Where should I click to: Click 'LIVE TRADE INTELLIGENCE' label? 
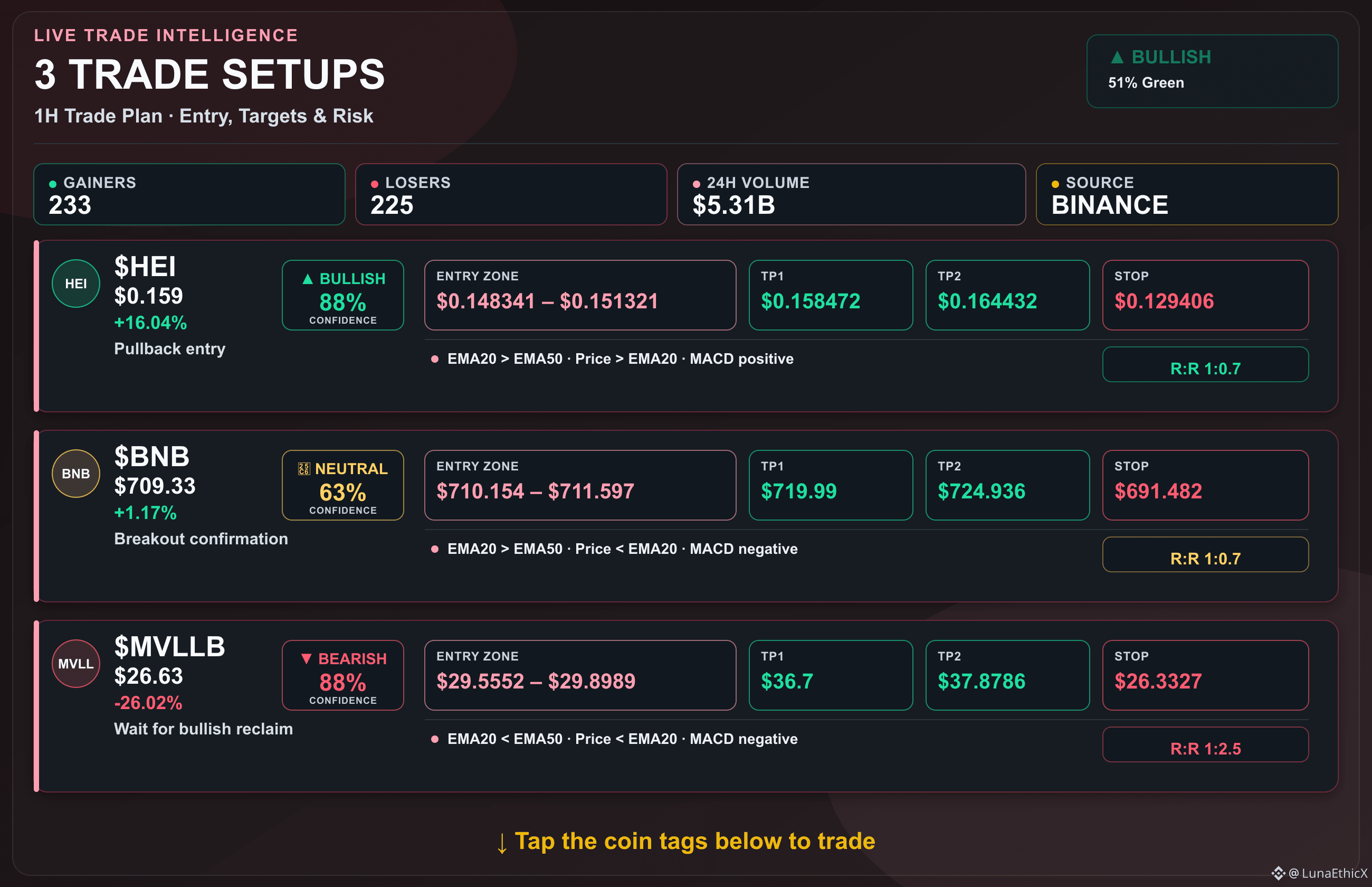pos(166,36)
